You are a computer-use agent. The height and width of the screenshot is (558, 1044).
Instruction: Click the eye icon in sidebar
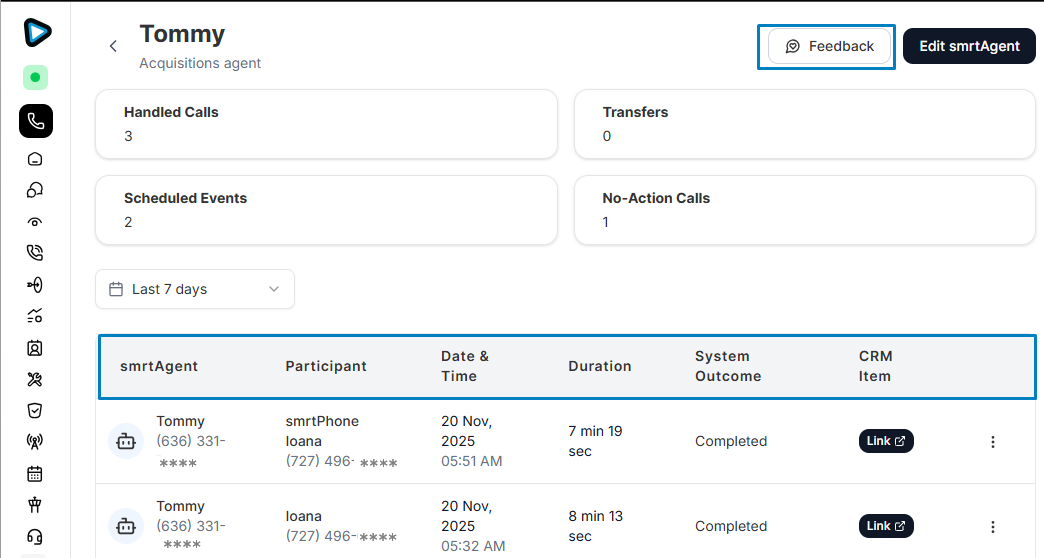(36, 222)
